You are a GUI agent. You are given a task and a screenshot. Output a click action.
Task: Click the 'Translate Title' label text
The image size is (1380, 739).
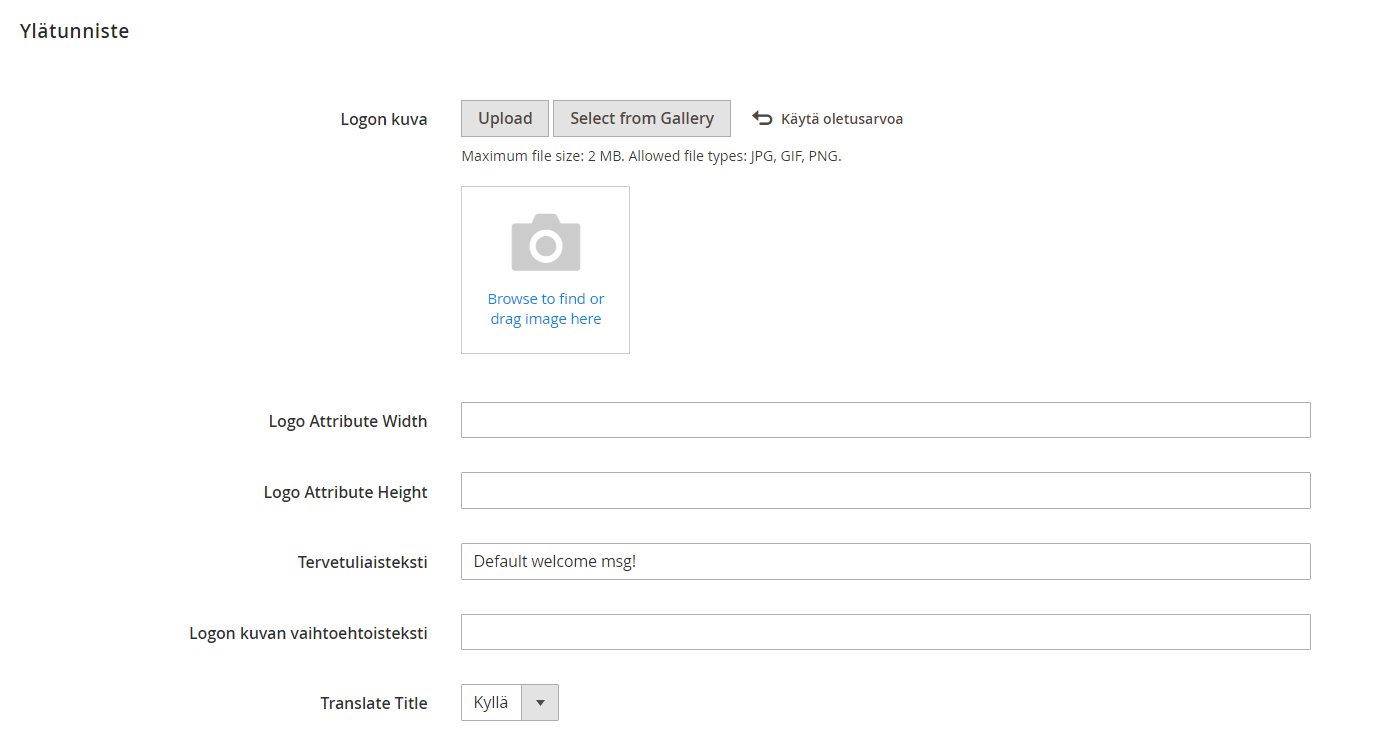point(373,704)
